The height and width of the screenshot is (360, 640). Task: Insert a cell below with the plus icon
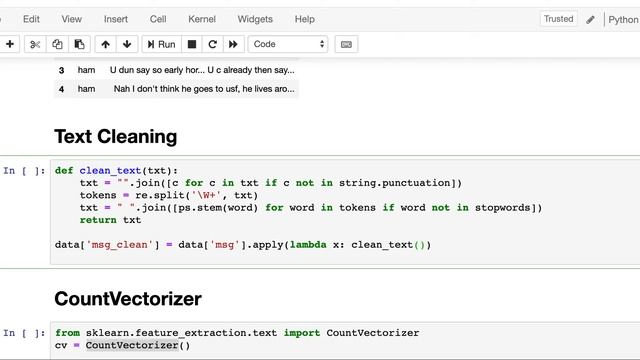[10, 44]
